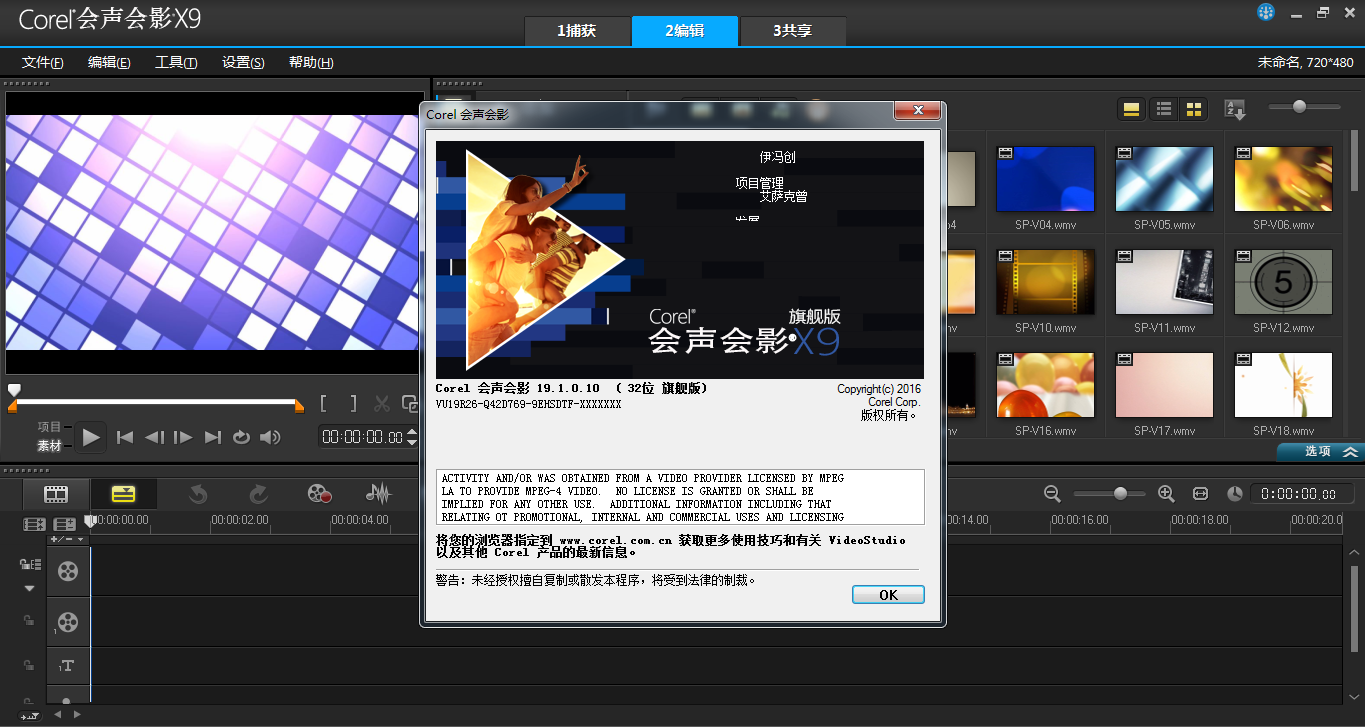Screen dimensions: 1365x727
Task: Zoom out the timeline with minus magnifier
Action: (x=1052, y=493)
